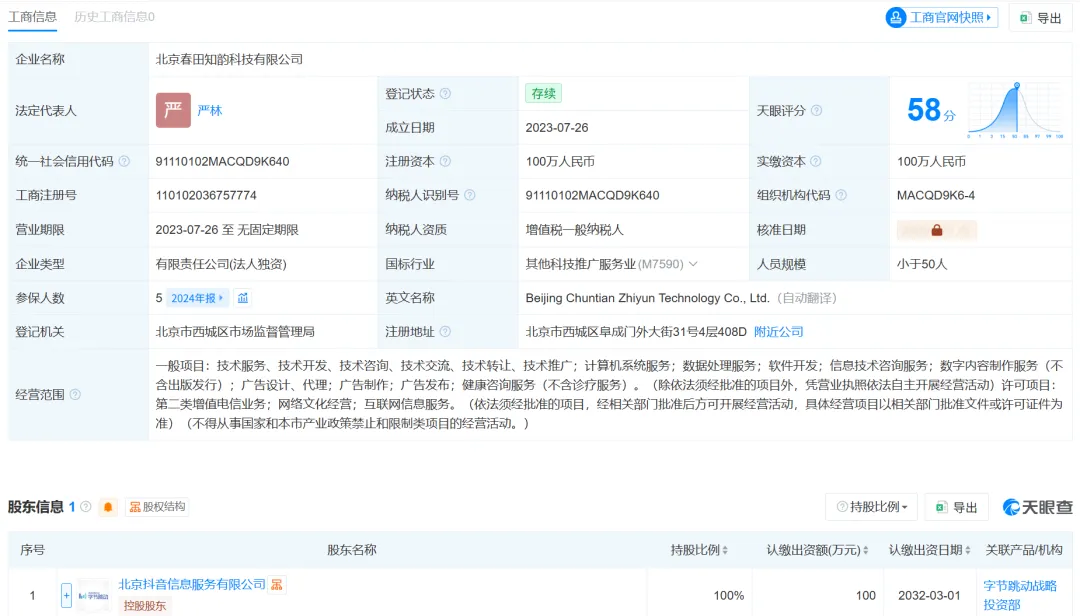Expand shareholder row with plus button
The width and height of the screenshot is (1080, 616).
pyautogui.click(x=66, y=595)
